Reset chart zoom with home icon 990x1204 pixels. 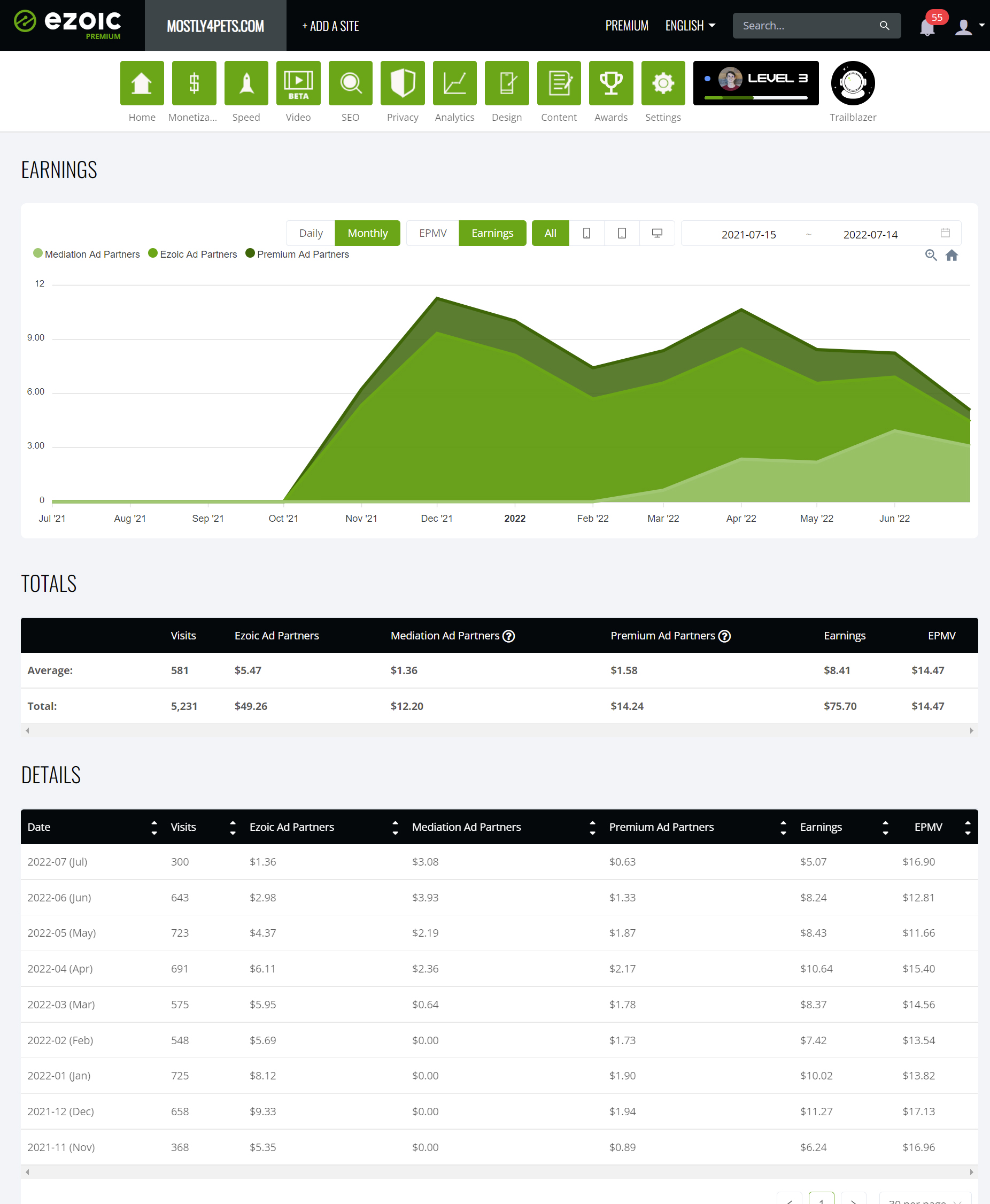952,255
